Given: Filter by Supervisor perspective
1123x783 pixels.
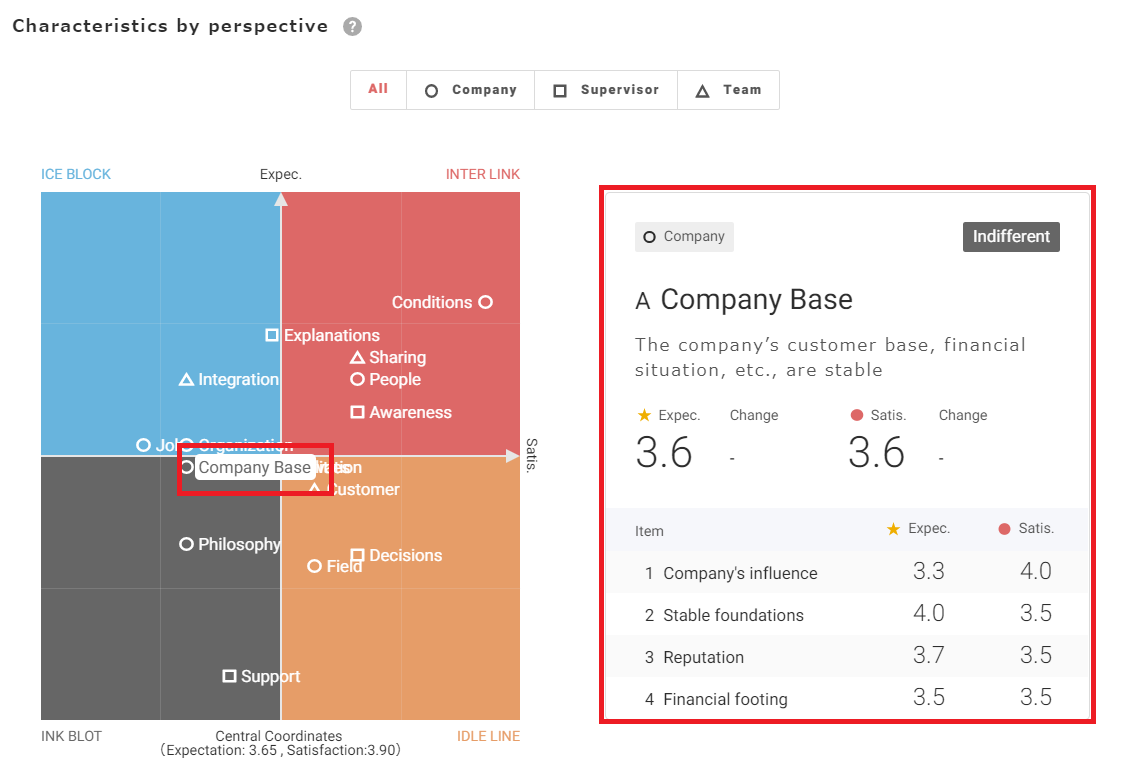Looking at the screenshot, I should (606, 90).
